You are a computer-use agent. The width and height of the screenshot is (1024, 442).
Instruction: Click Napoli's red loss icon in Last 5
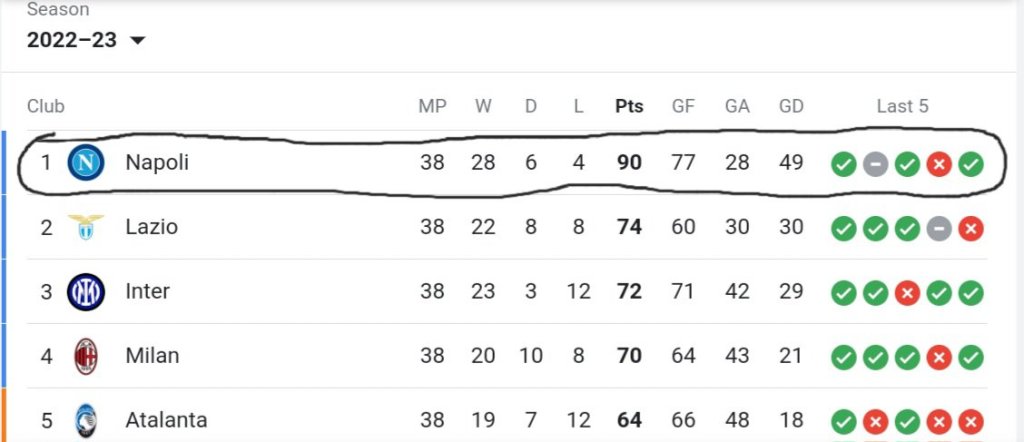pos(939,164)
